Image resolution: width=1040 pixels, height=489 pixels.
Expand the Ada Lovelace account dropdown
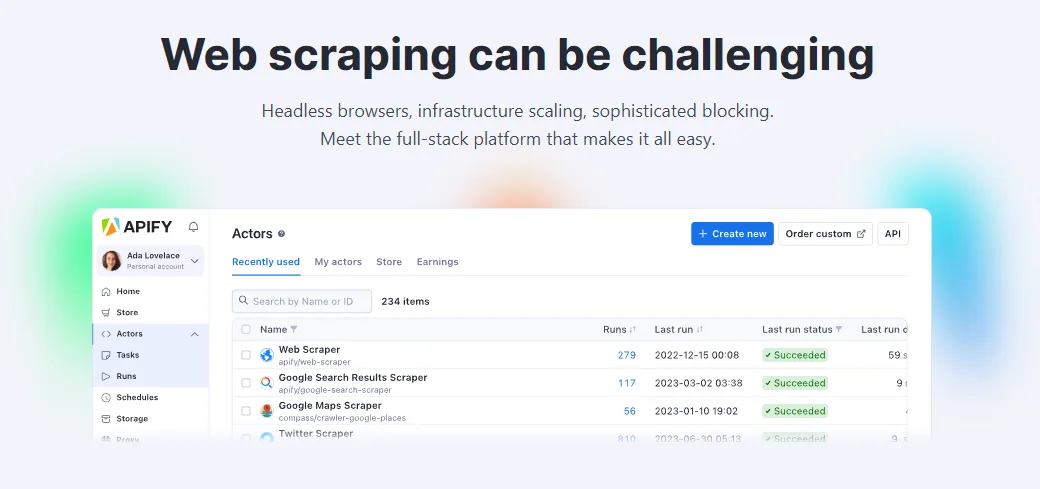[x=195, y=261]
